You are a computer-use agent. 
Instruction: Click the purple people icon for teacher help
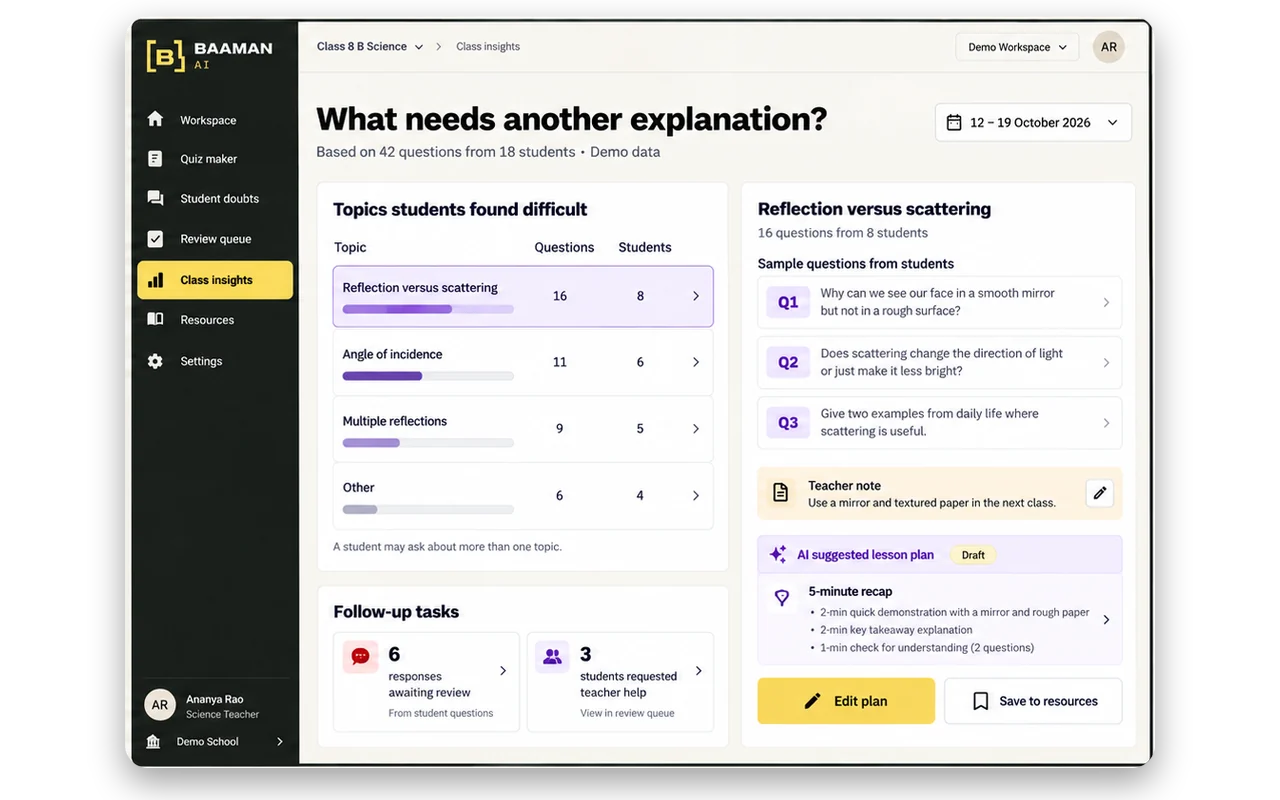[x=552, y=657]
